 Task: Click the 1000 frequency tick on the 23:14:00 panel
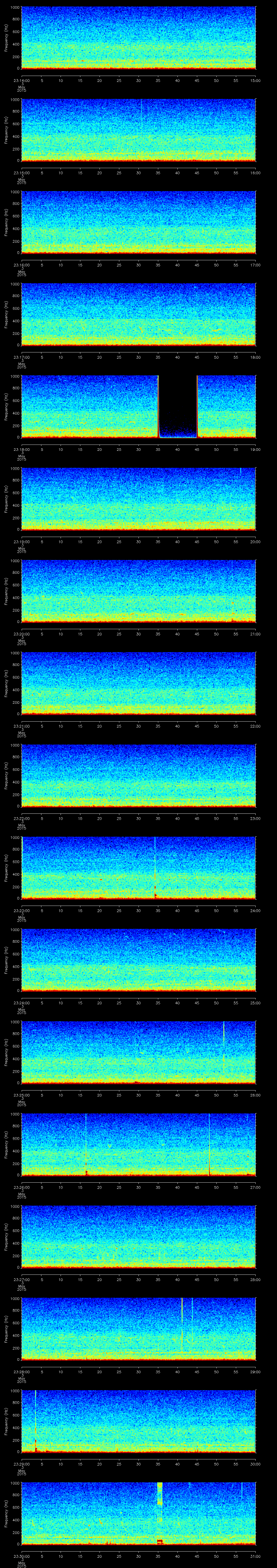click(15, 8)
